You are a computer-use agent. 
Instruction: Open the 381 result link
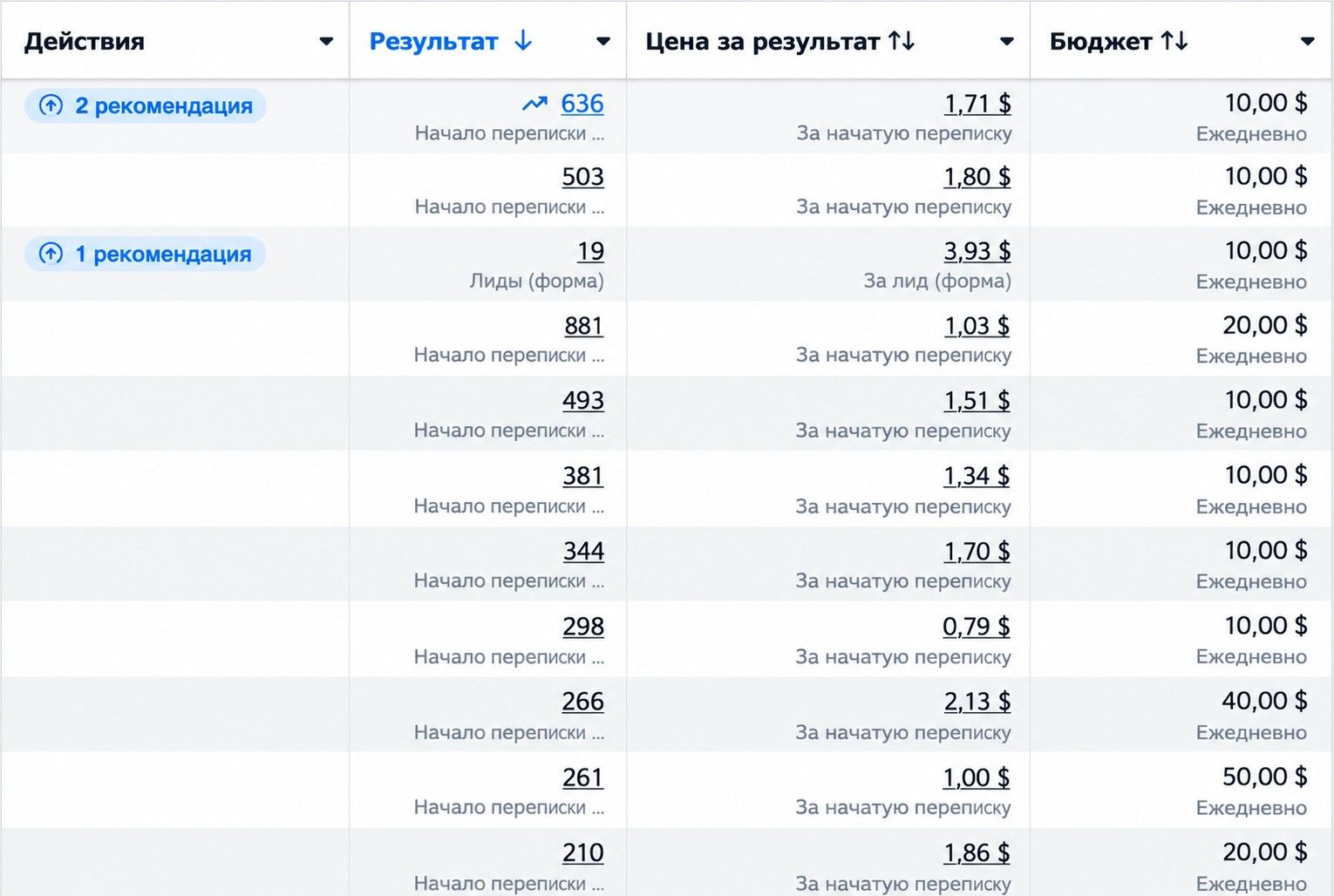[583, 476]
